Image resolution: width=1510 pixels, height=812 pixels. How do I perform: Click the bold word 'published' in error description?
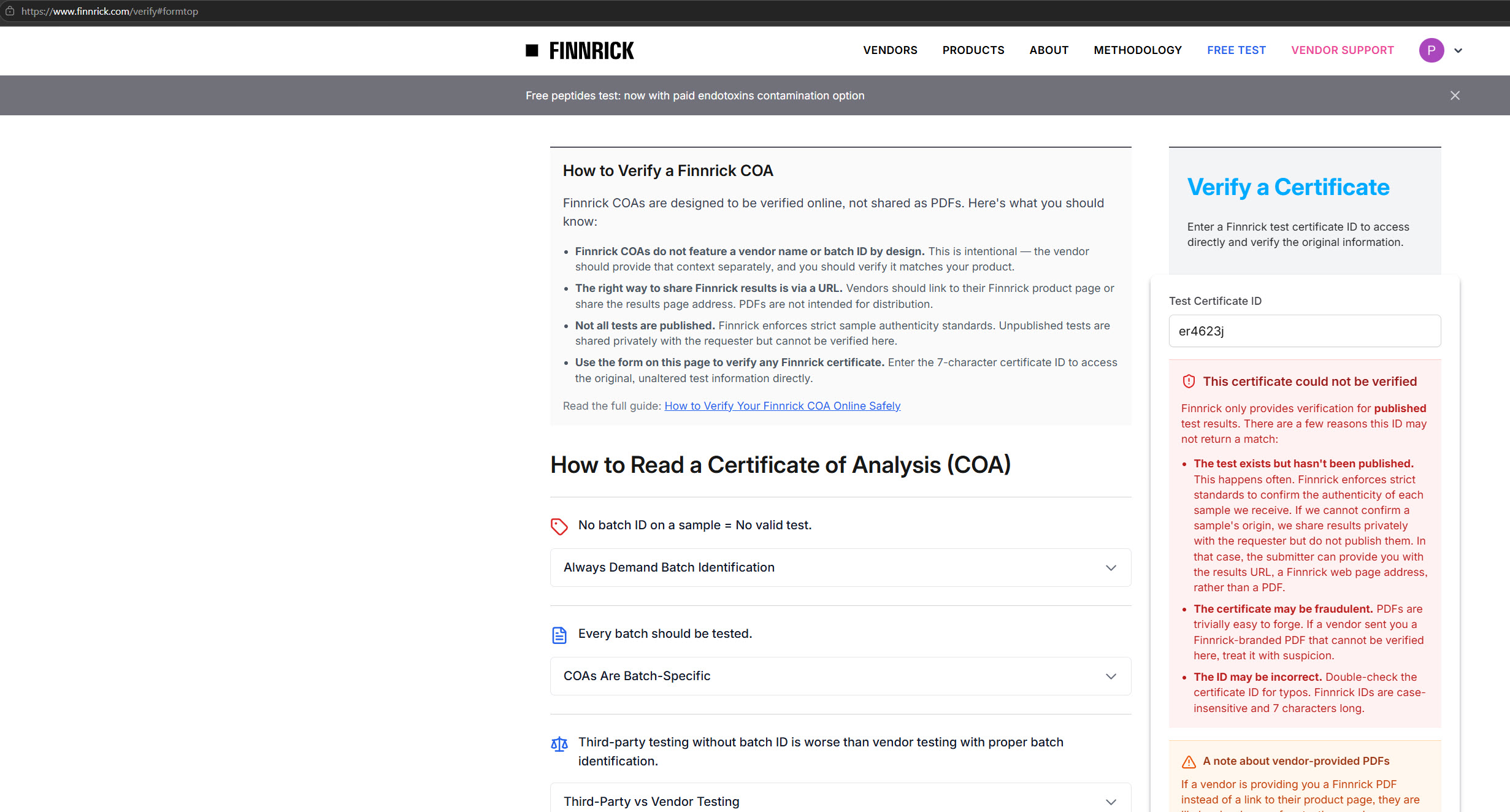tap(1400, 408)
